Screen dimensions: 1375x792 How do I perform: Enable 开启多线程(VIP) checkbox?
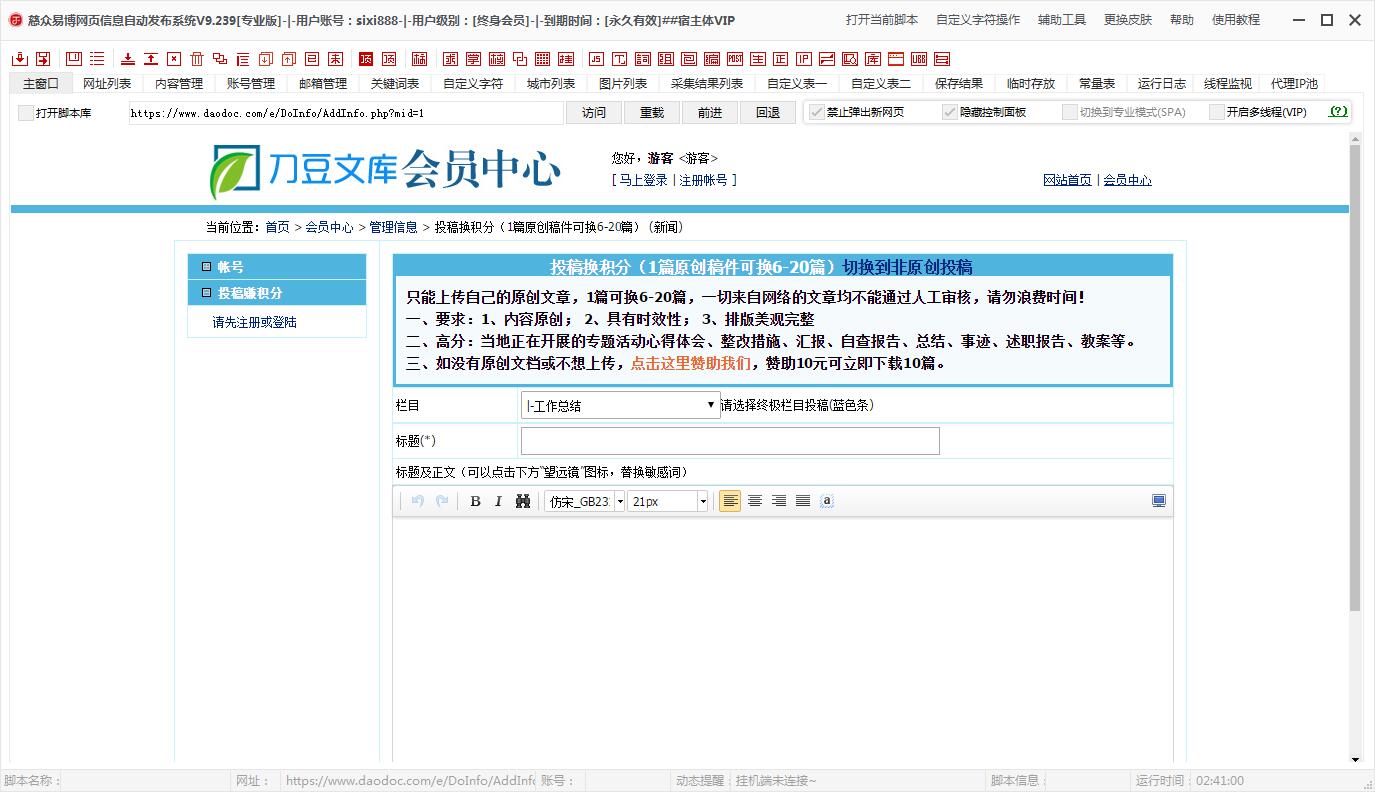[1216, 112]
